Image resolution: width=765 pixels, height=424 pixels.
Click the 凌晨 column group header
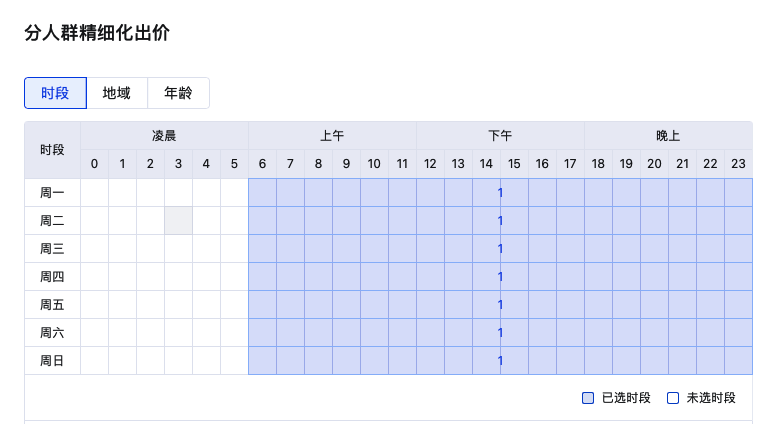point(164,136)
